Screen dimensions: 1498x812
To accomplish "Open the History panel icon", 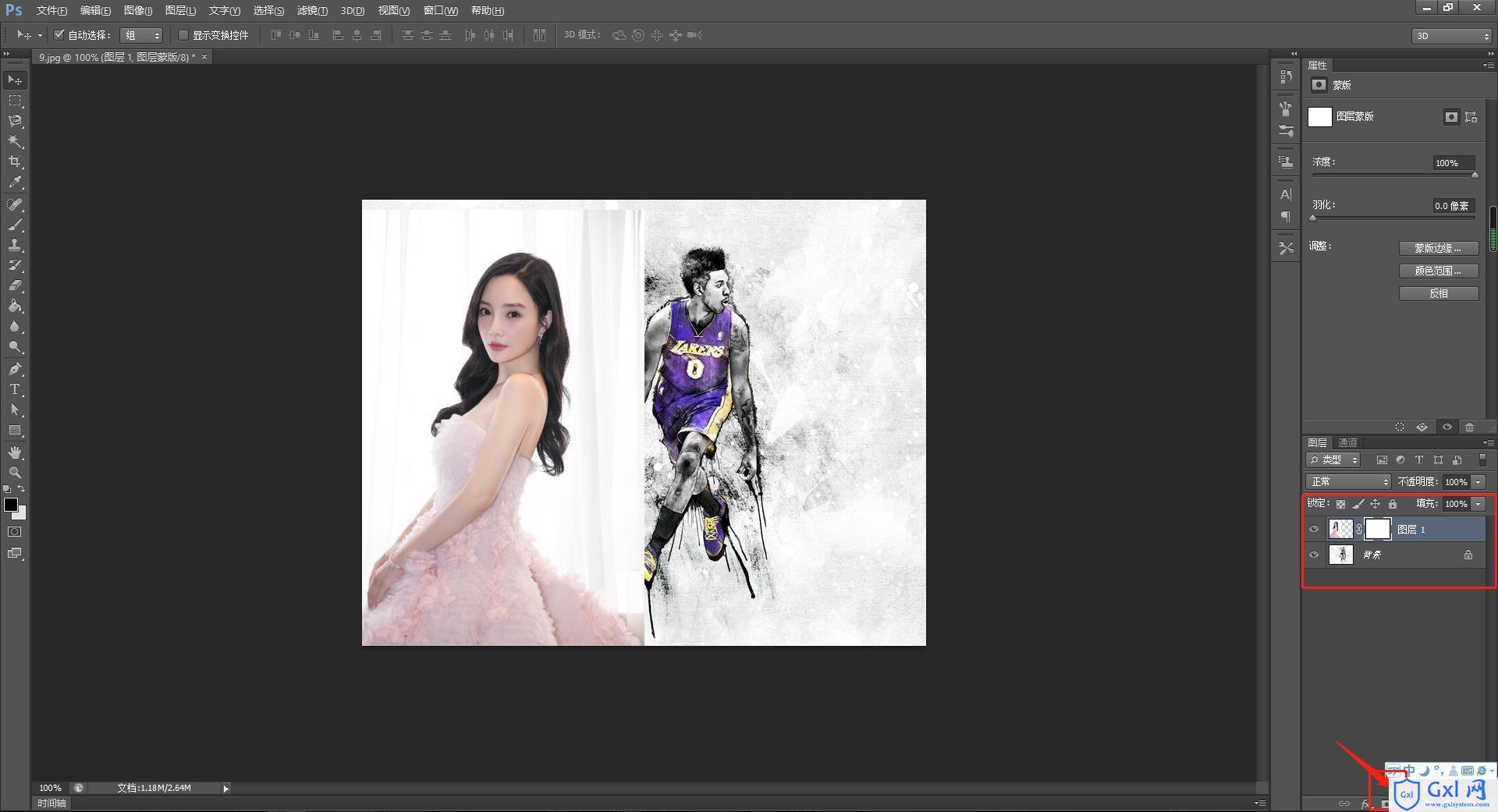I will point(1286,76).
